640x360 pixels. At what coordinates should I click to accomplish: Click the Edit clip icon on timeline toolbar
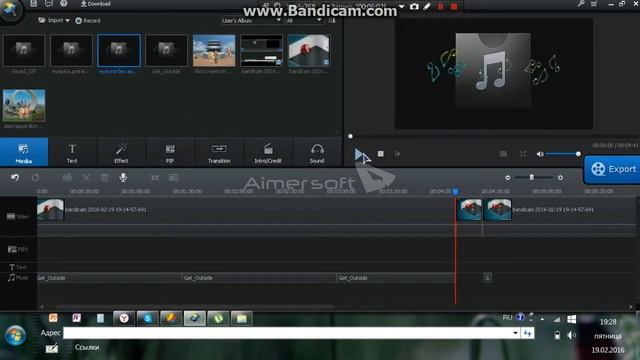click(x=67, y=178)
